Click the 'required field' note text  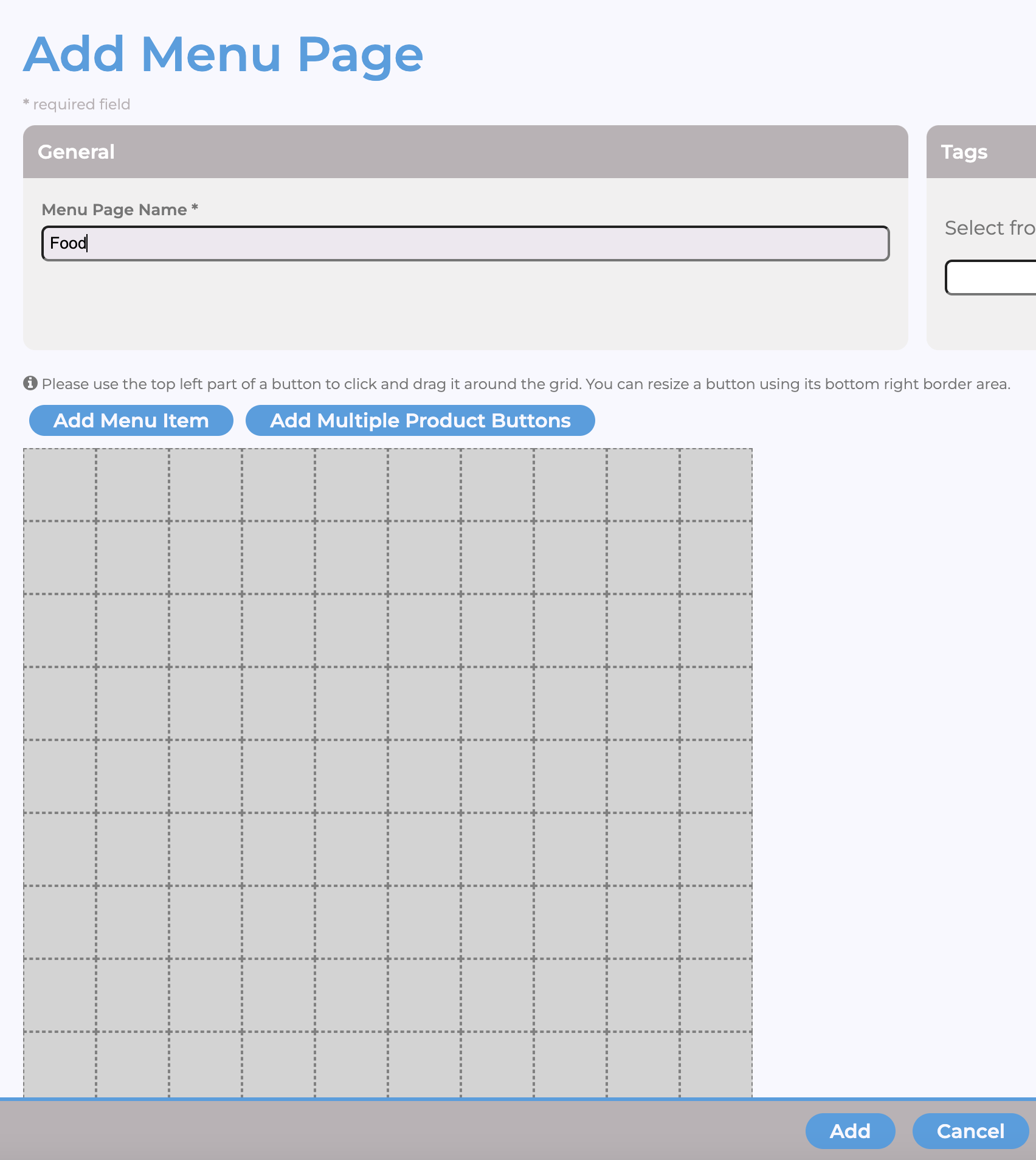pos(77,105)
